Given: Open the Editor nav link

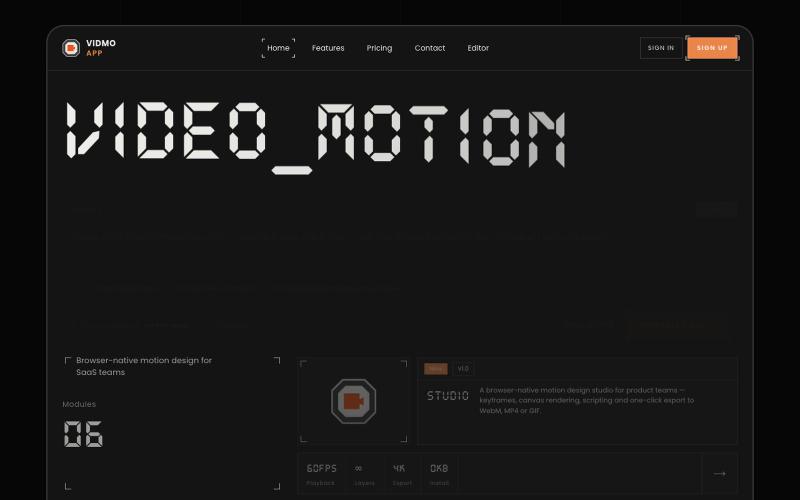Looking at the screenshot, I should pos(478,48).
